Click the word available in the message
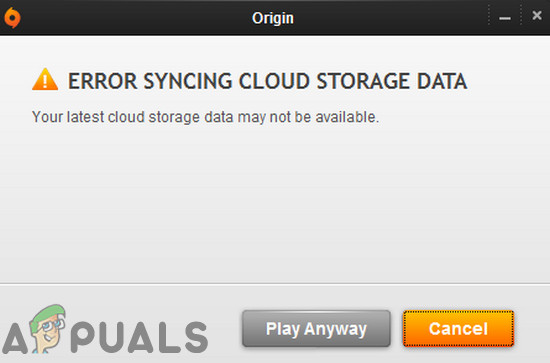 pos(347,117)
